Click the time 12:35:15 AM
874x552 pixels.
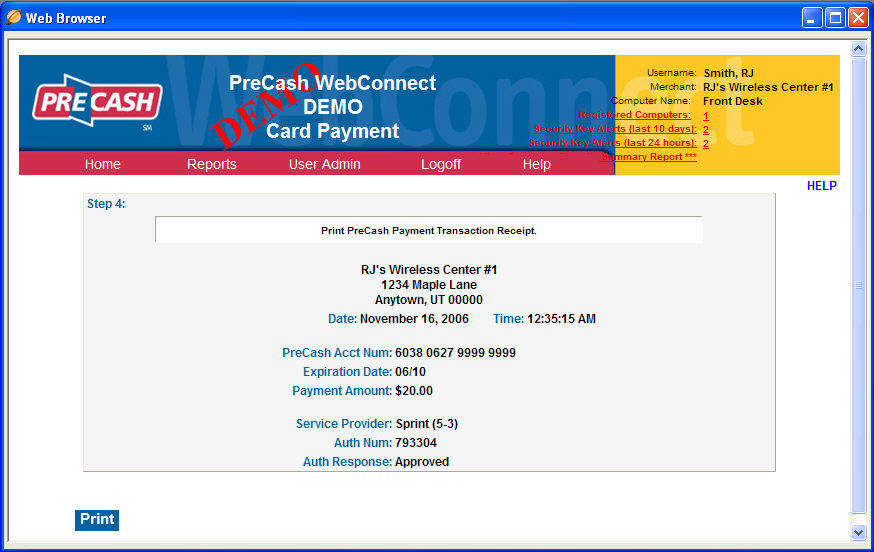pyautogui.click(x=561, y=319)
